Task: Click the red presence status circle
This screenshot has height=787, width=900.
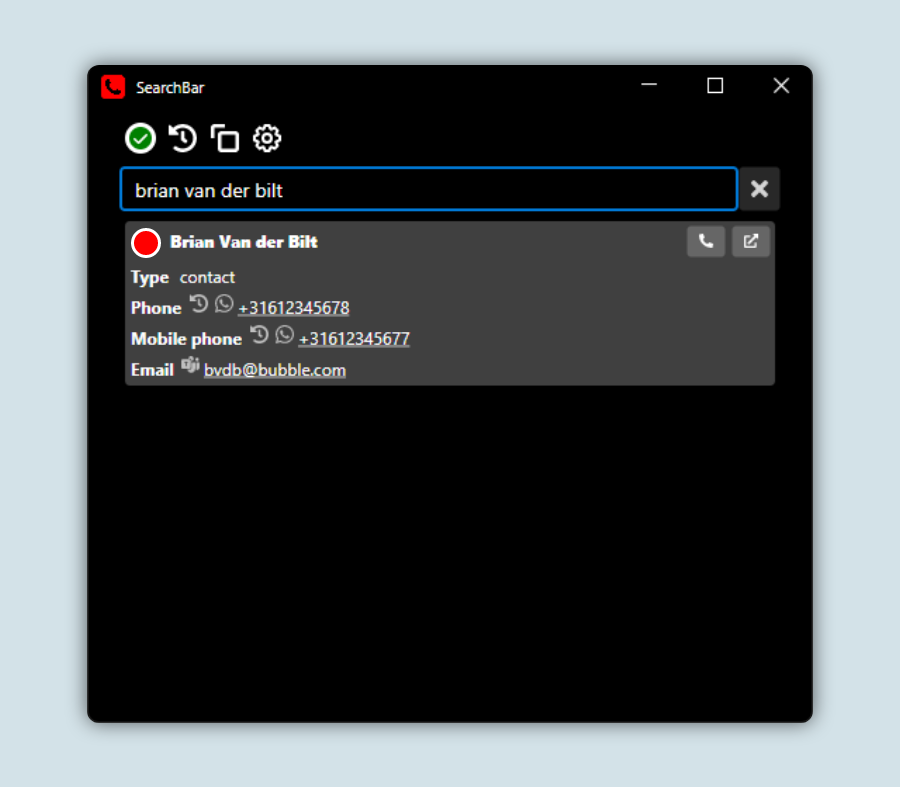Action: pyautogui.click(x=146, y=243)
